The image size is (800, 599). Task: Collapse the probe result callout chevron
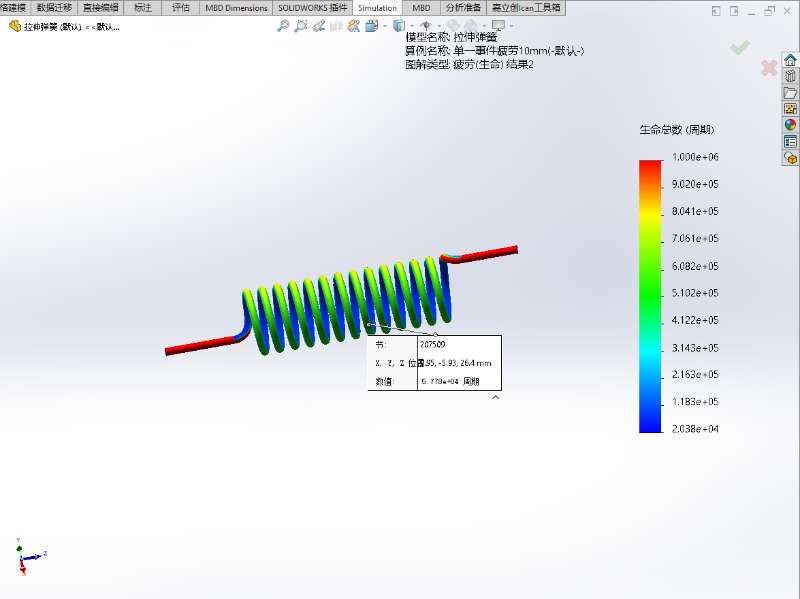pos(494,397)
